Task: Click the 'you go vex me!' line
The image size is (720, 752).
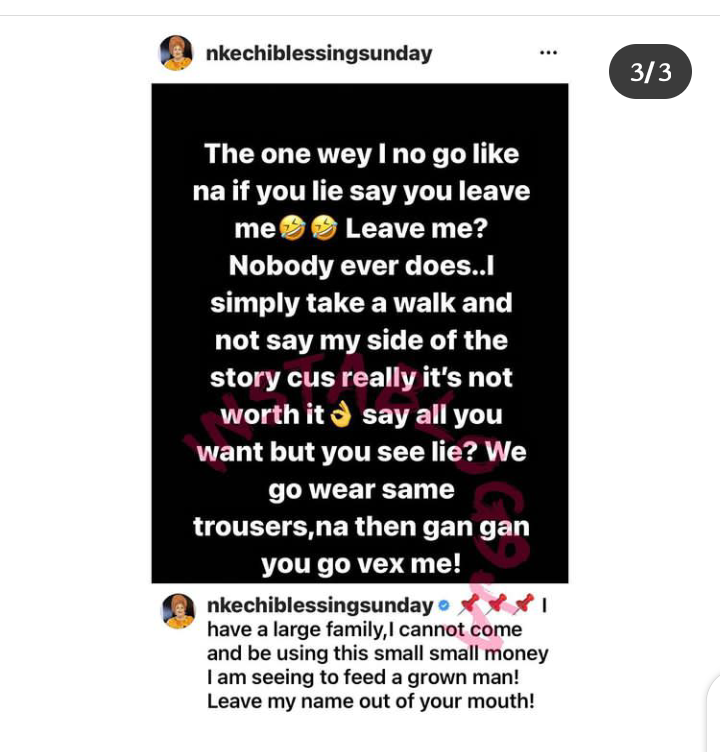Action: [x=361, y=564]
